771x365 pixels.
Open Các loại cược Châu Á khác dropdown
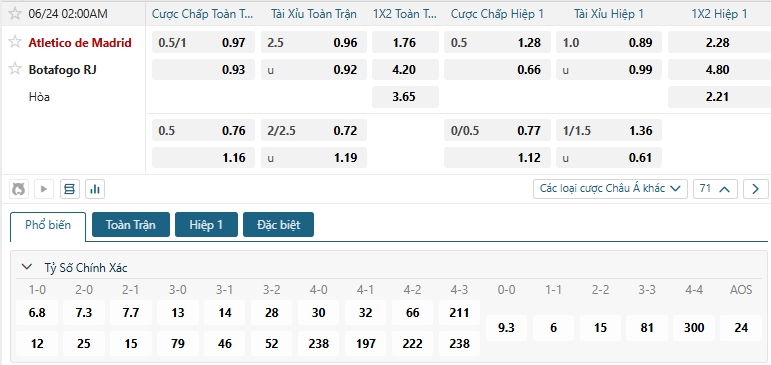610,189
